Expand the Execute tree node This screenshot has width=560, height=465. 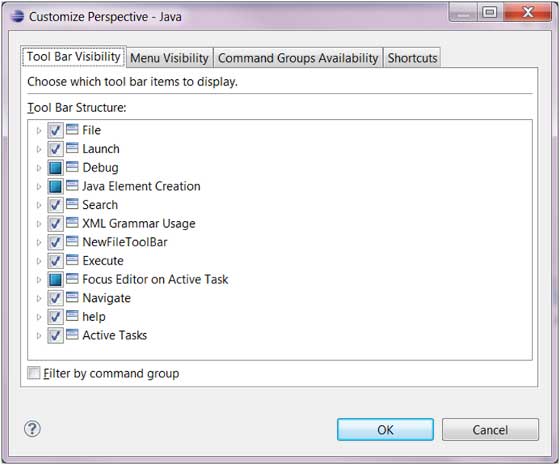(39, 261)
